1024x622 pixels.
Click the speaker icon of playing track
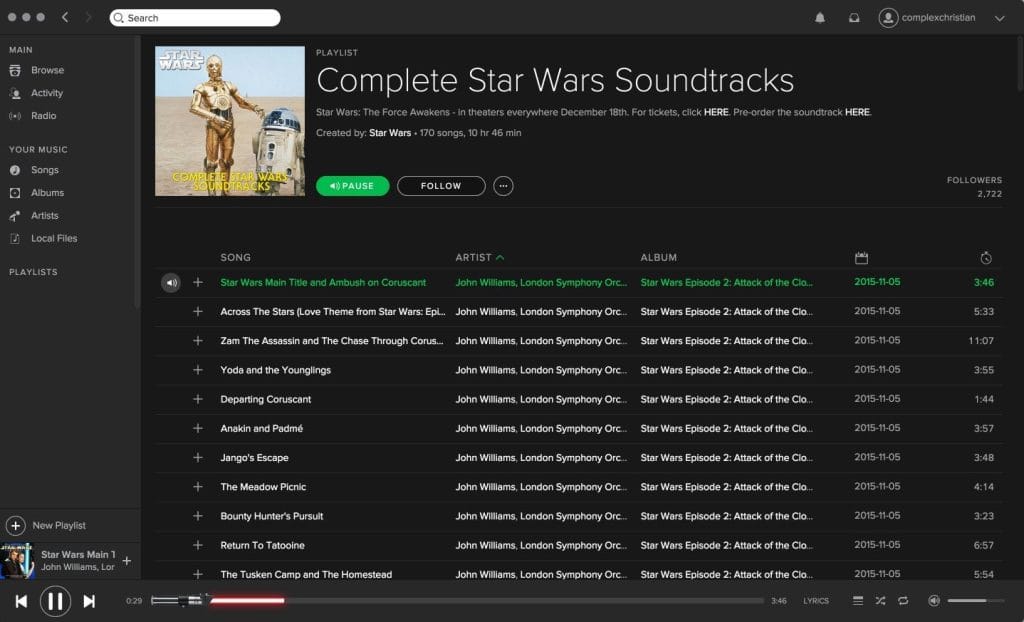171,283
